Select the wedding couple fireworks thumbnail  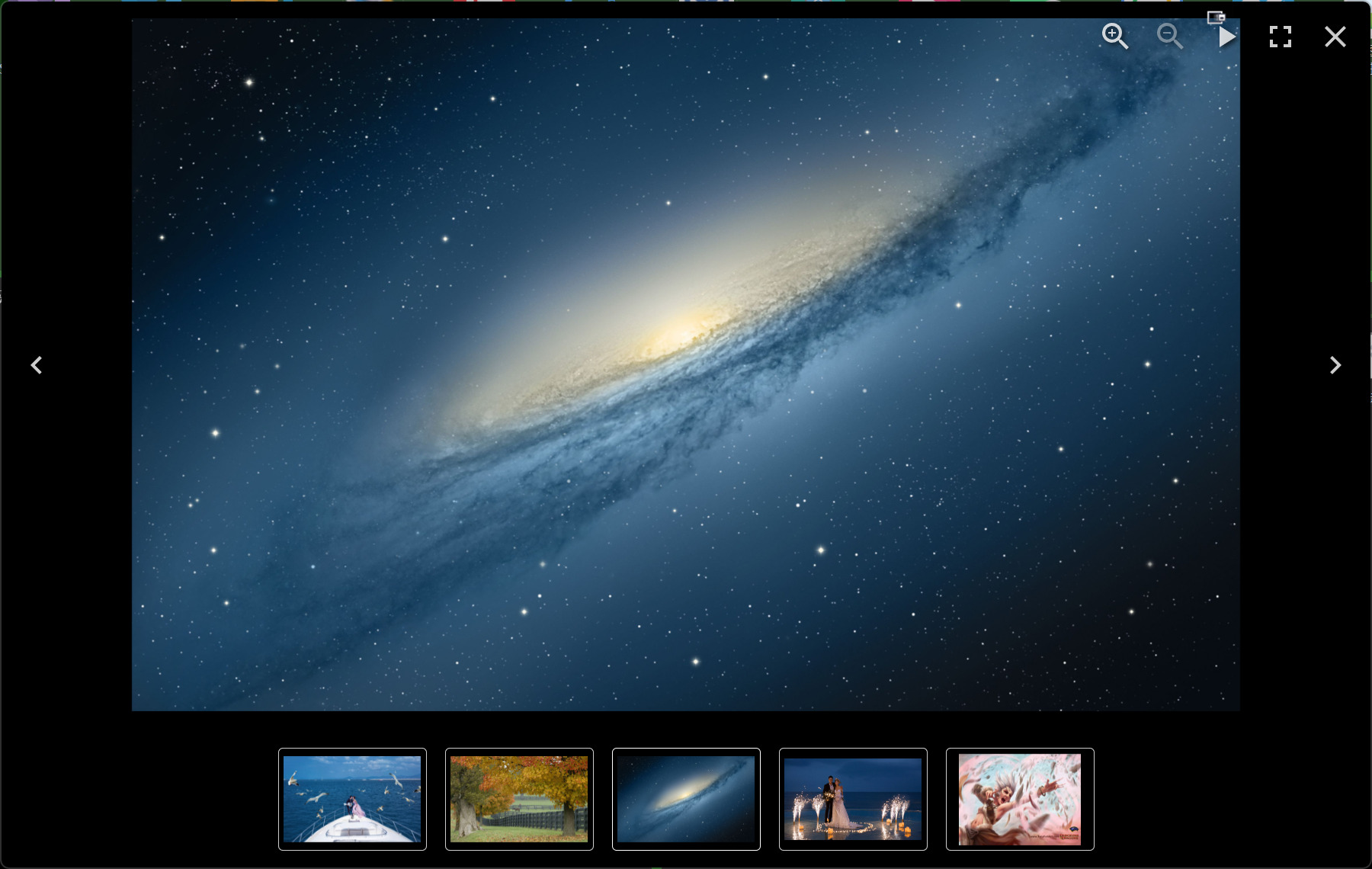(853, 799)
